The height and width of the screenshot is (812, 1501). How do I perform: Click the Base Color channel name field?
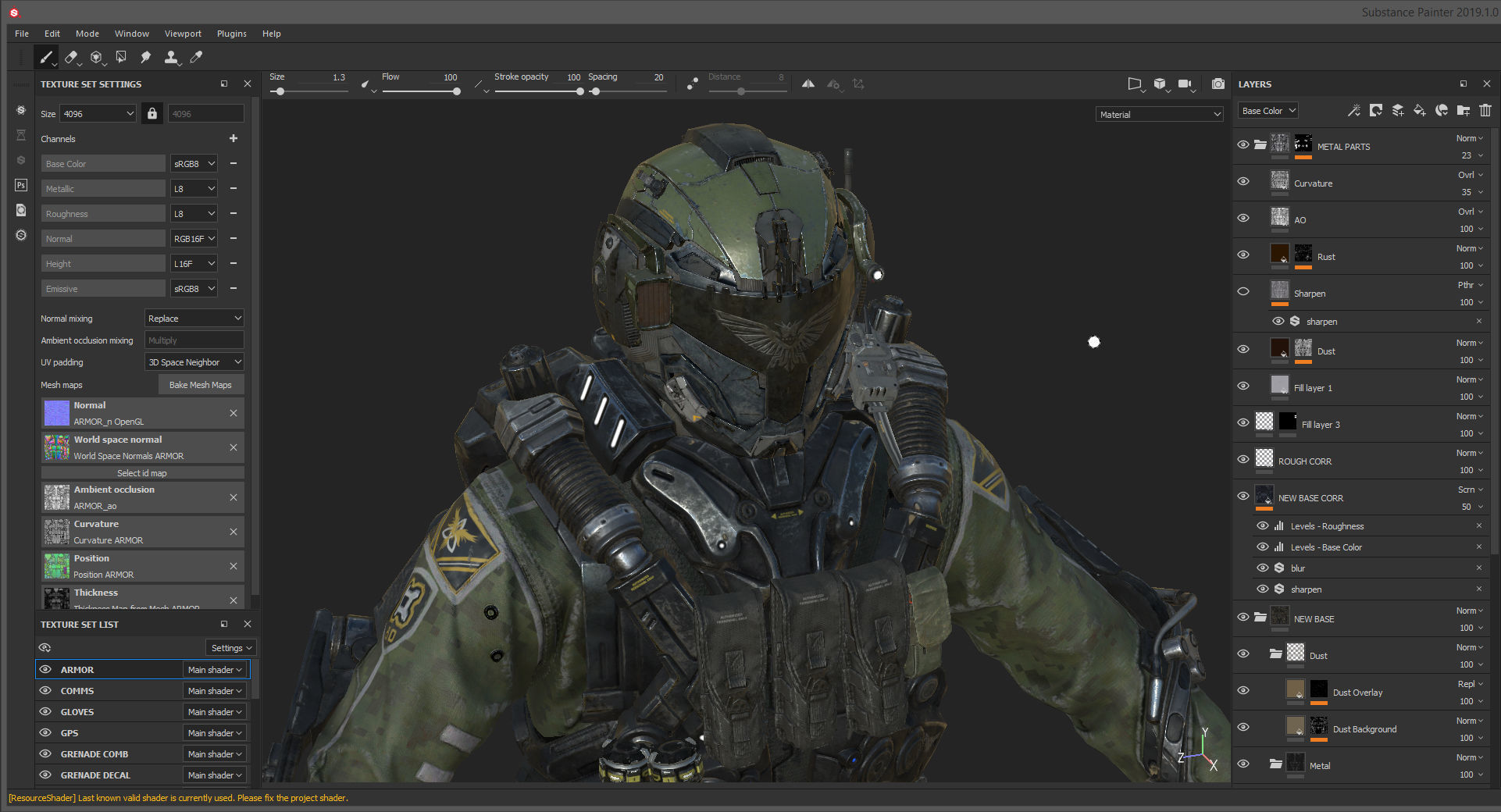pos(103,164)
